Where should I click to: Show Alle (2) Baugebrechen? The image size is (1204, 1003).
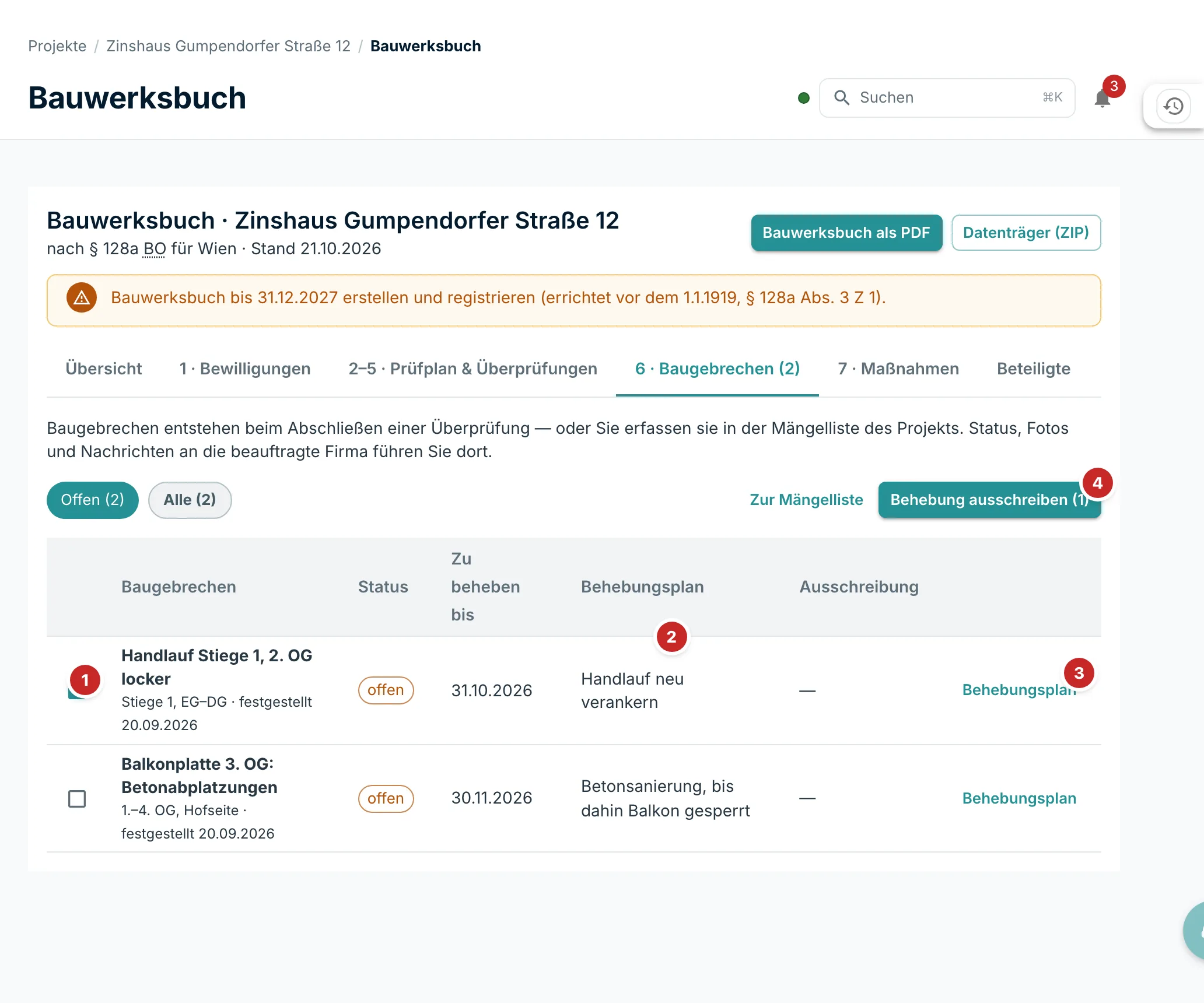tap(190, 500)
